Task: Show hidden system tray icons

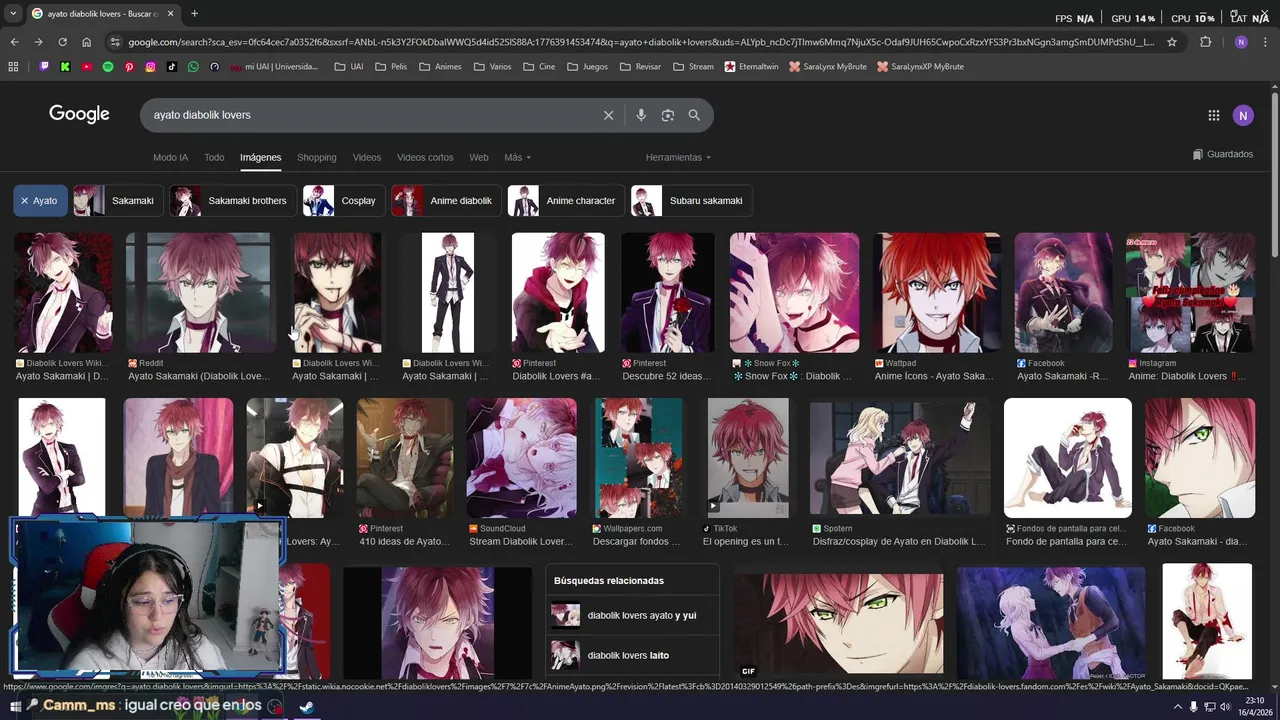Action: (x=1177, y=707)
